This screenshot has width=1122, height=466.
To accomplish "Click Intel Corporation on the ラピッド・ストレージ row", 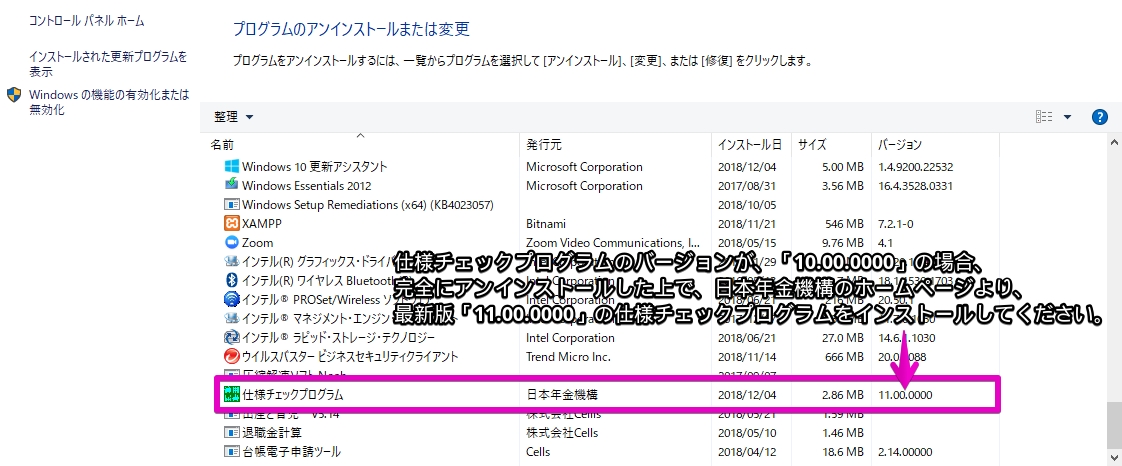I will click(x=572, y=337).
